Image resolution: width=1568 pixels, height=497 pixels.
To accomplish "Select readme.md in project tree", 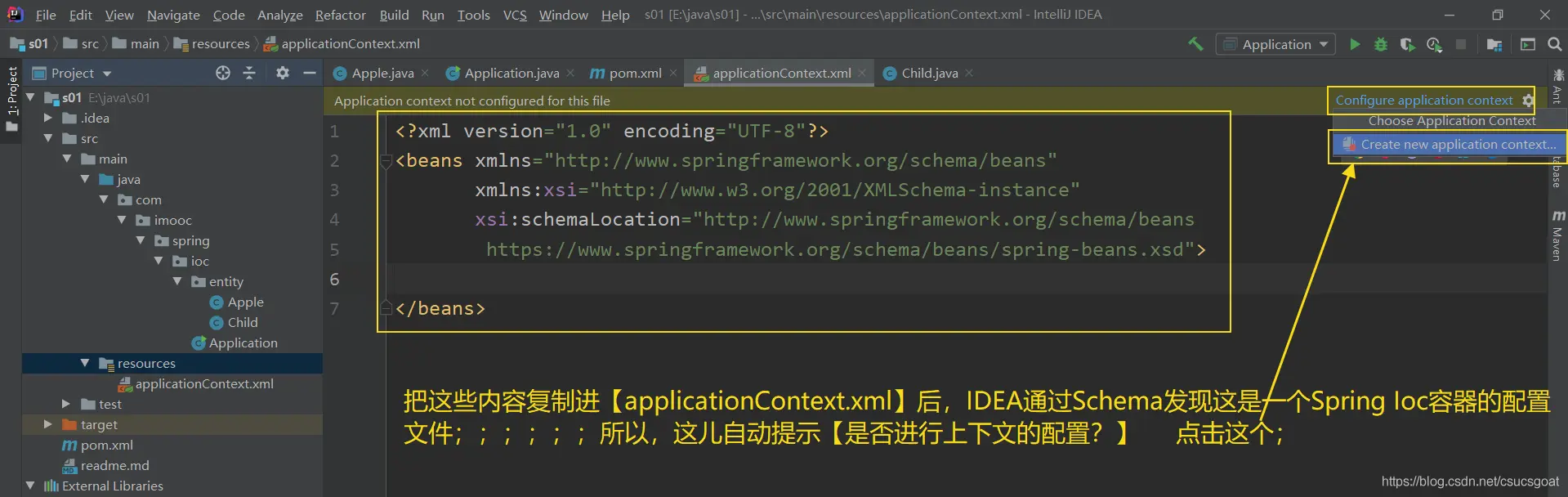I will pos(106,465).
